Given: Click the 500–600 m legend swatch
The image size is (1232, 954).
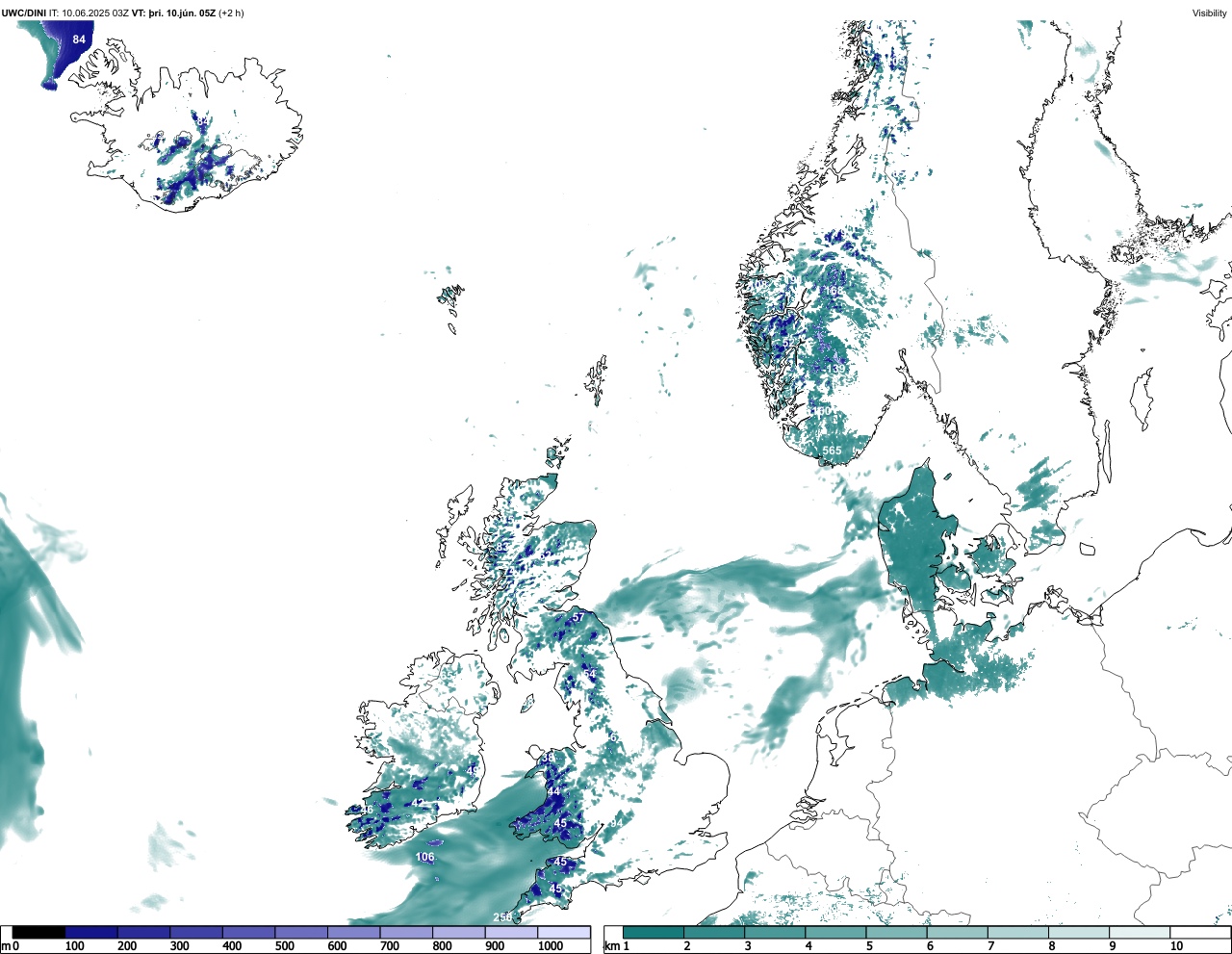Looking at the screenshot, I should point(301,932).
